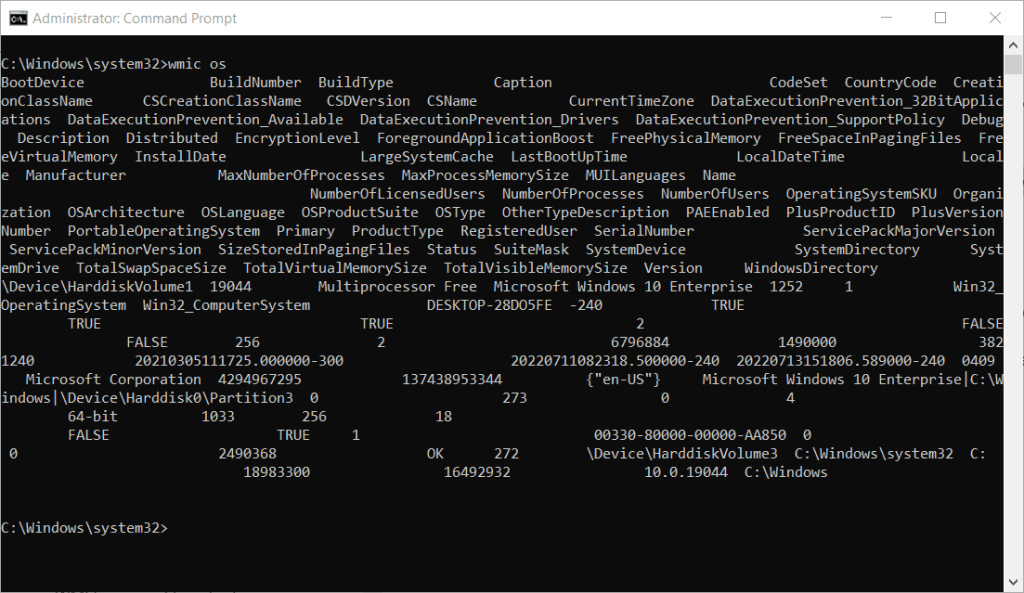Click the 'OSArchitecture' header text
Image resolution: width=1024 pixels, height=593 pixels.
[125, 213]
